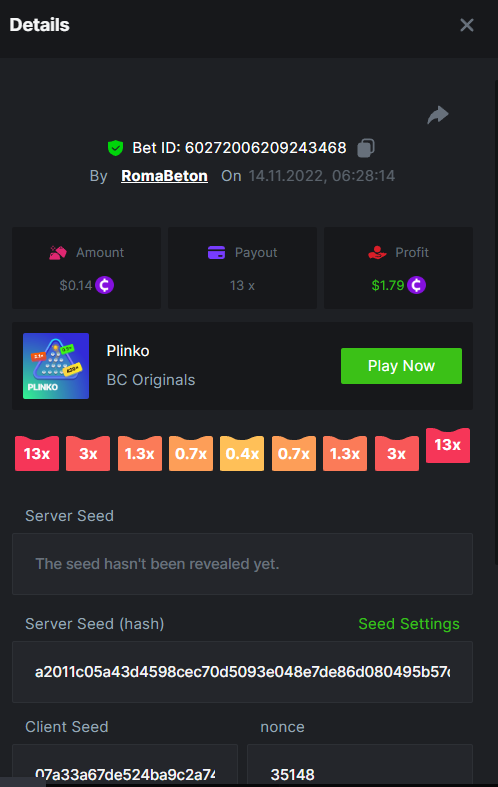This screenshot has width=498, height=787.
Task: Open Seed Settings
Action: coord(409,624)
